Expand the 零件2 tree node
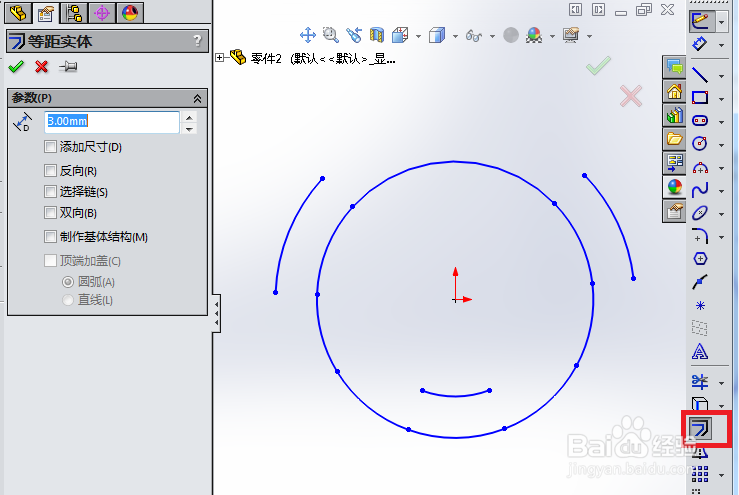 click(x=219, y=58)
